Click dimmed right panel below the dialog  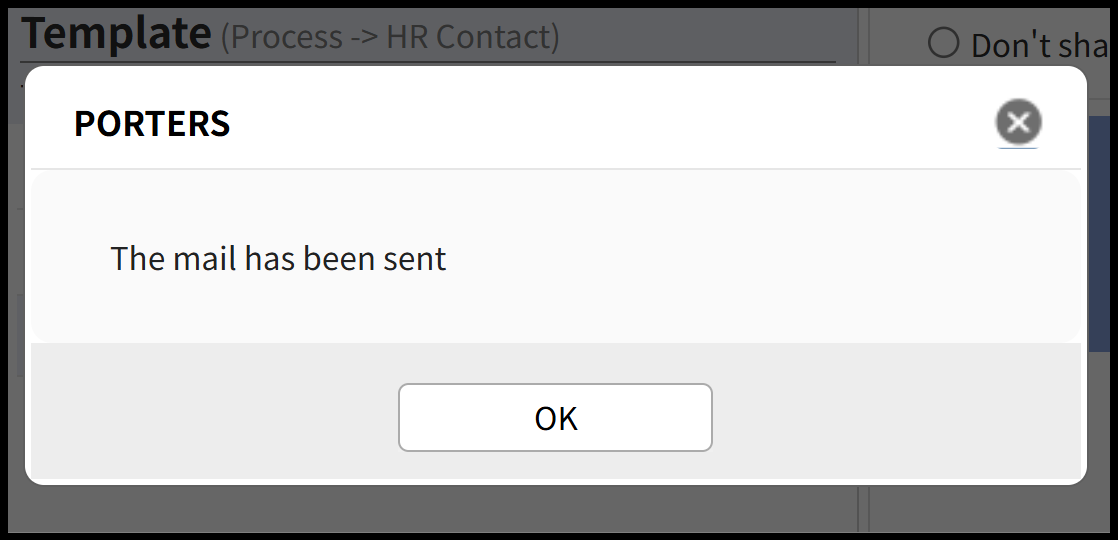[990, 510]
